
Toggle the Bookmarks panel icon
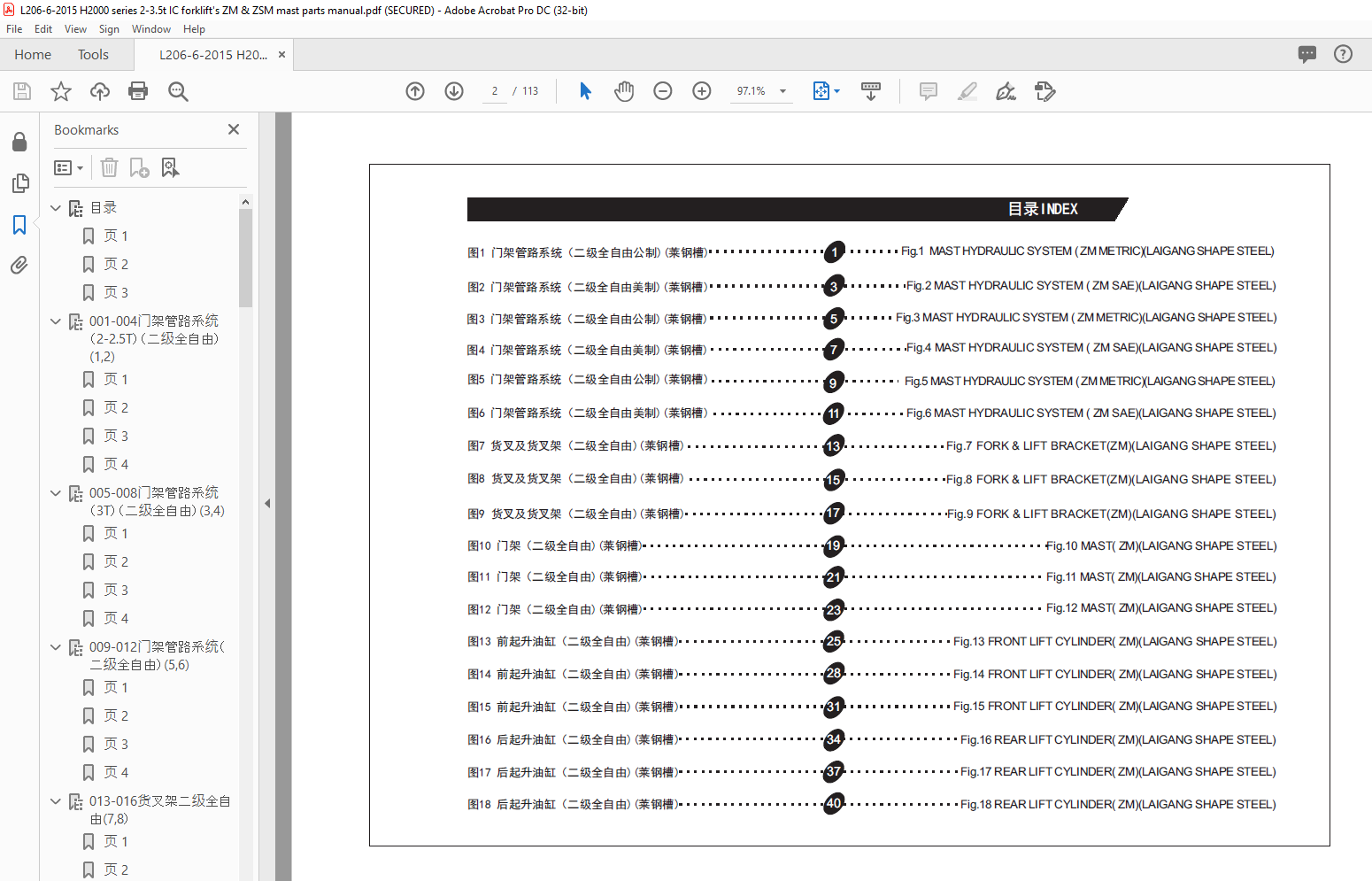tap(19, 225)
